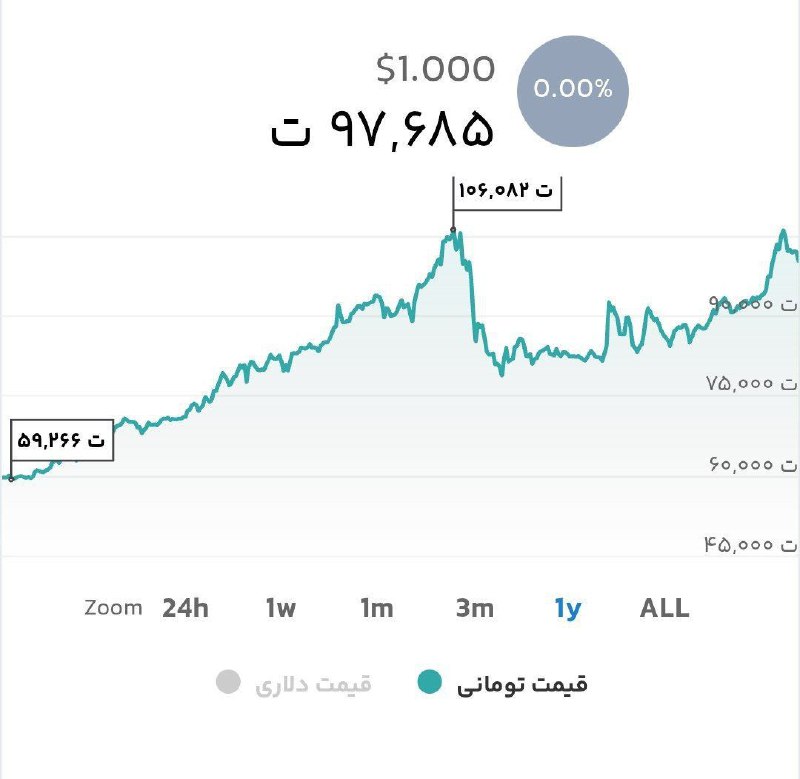Click the قیمت تومانی legend label
800x779 pixels.
click(522, 685)
